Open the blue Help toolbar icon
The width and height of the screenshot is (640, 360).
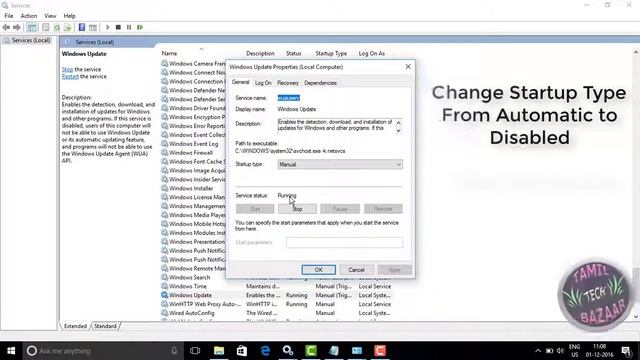tap(82, 27)
